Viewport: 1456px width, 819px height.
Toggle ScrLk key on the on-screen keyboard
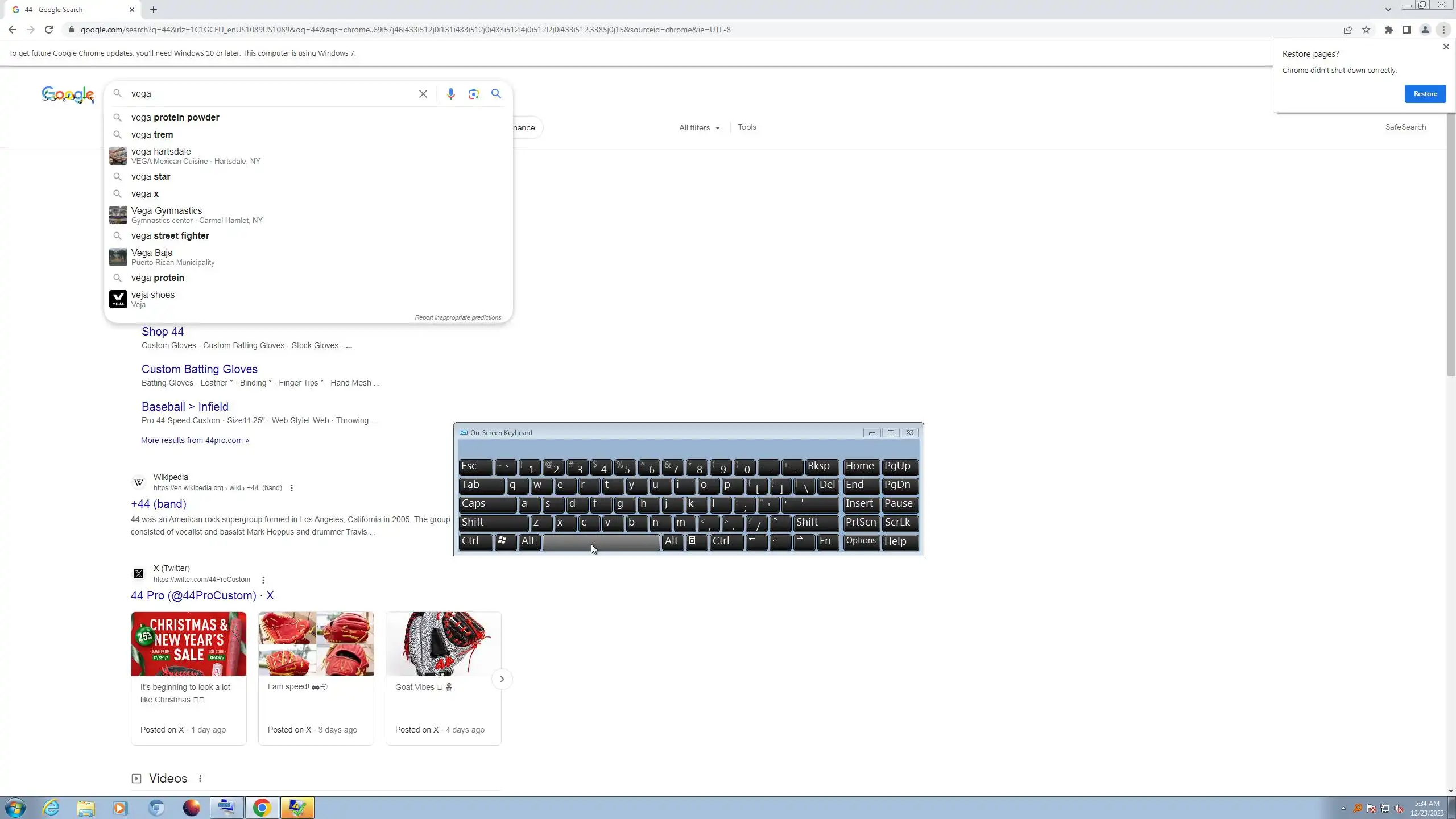click(x=899, y=523)
